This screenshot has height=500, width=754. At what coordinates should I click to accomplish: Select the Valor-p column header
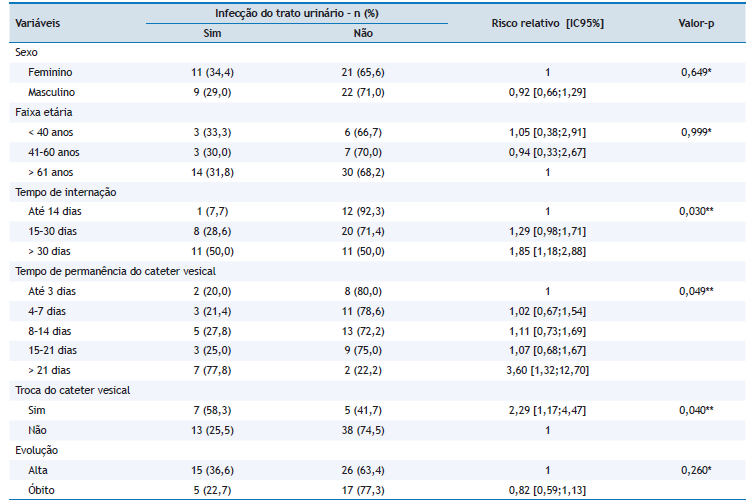click(694, 20)
